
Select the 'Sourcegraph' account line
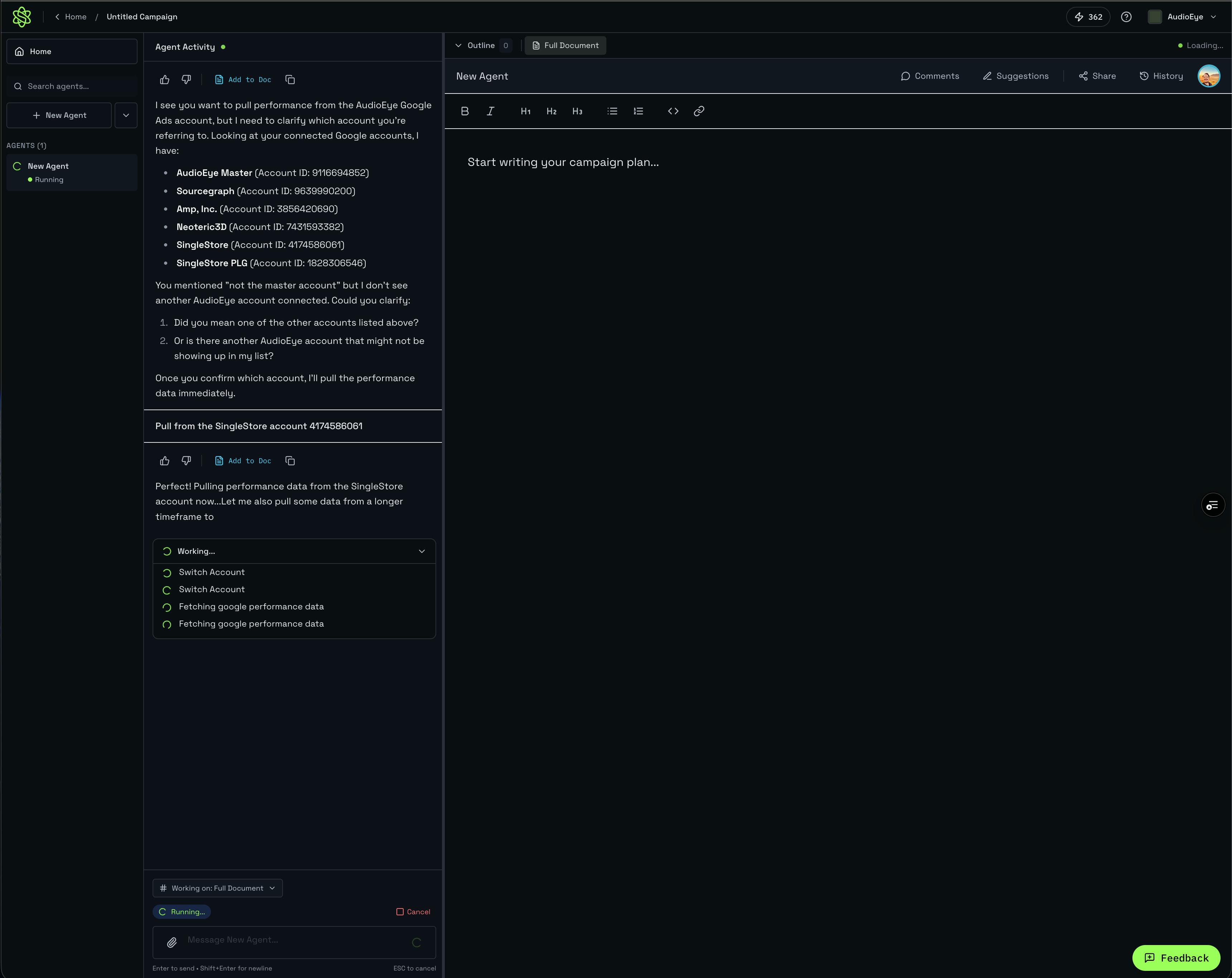(266, 191)
